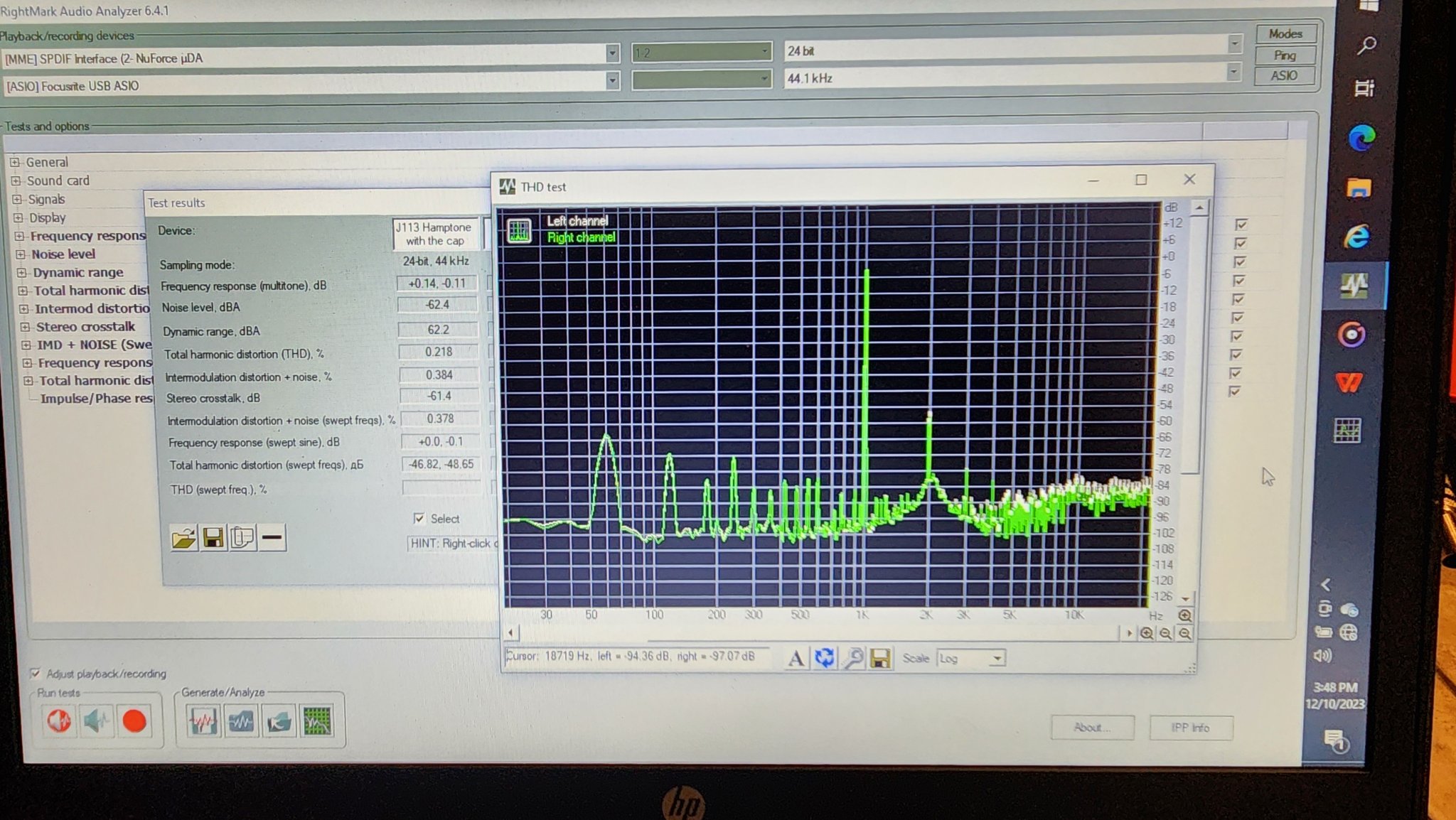
Task: Click RightMark Audio Analyzer taskbar icon
Action: [1354, 286]
